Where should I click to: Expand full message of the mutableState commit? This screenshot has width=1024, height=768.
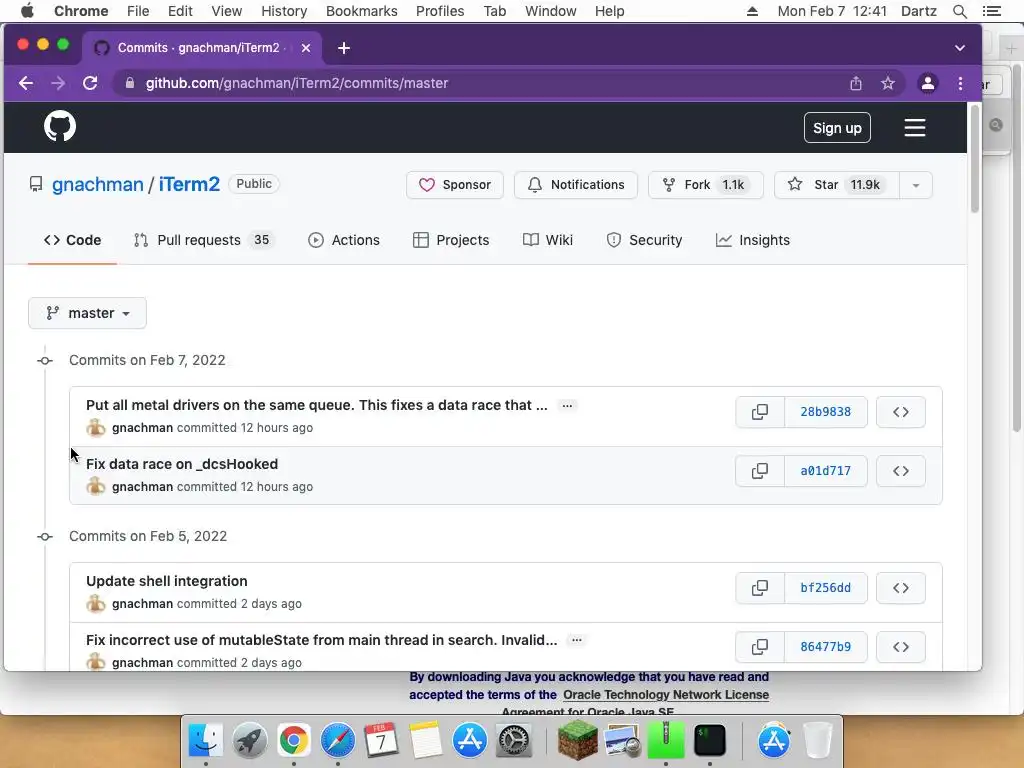coord(577,640)
